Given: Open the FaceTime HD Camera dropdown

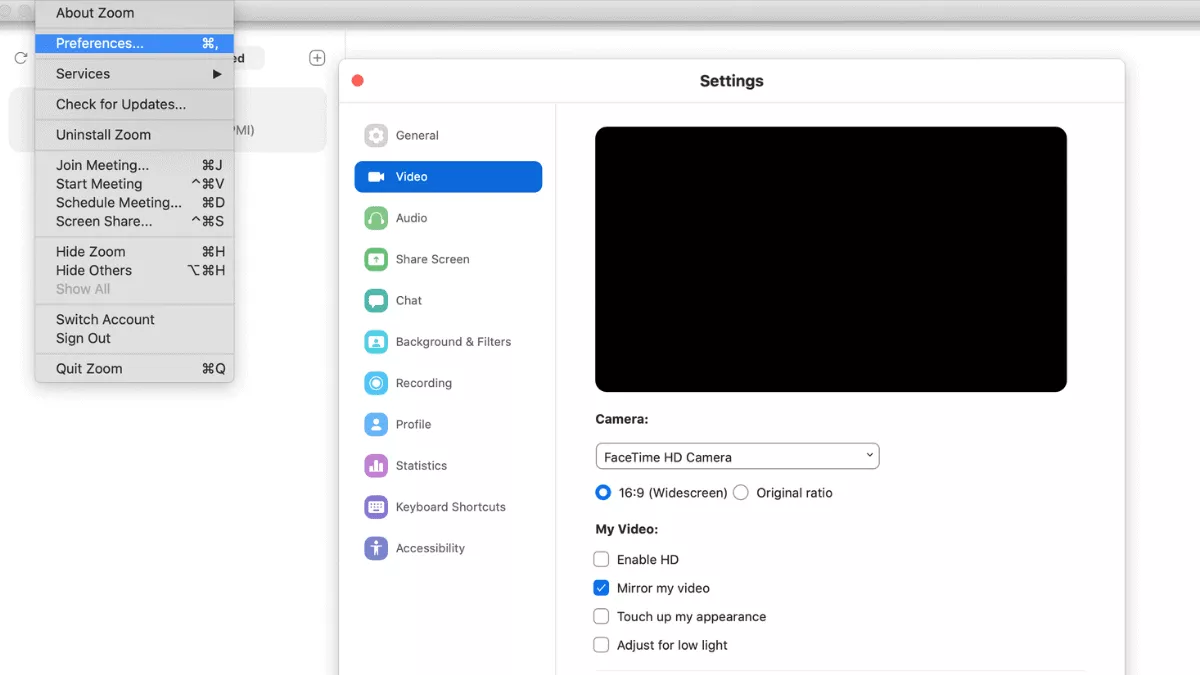Looking at the screenshot, I should tap(737, 457).
